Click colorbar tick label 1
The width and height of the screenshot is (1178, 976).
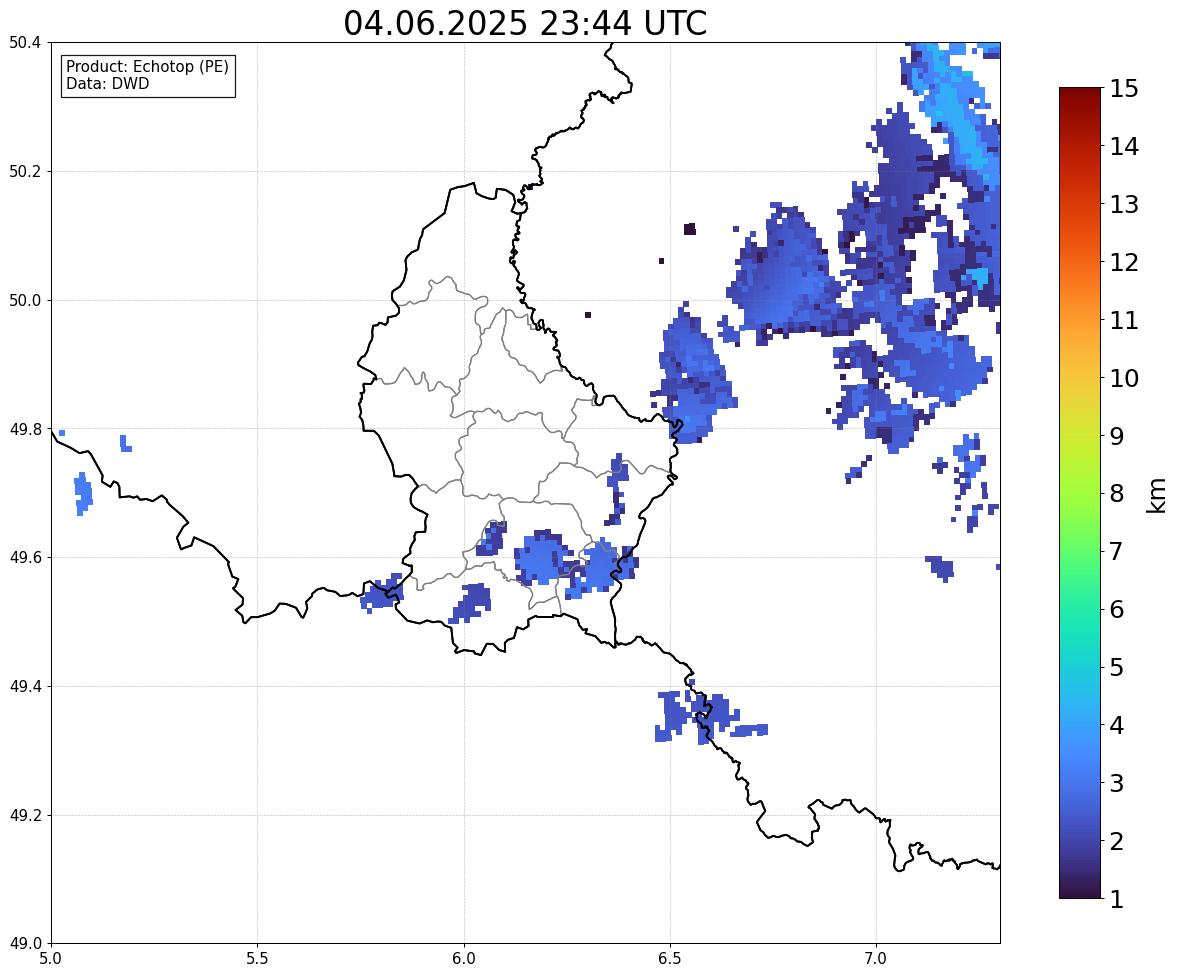(1116, 899)
